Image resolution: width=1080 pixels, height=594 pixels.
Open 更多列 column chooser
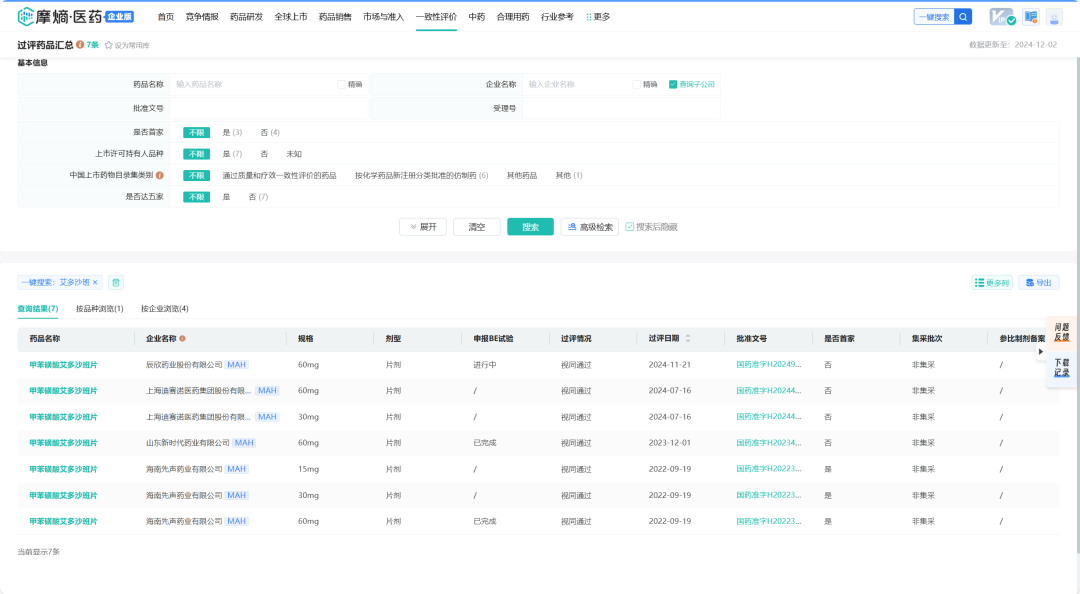(992, 283)
